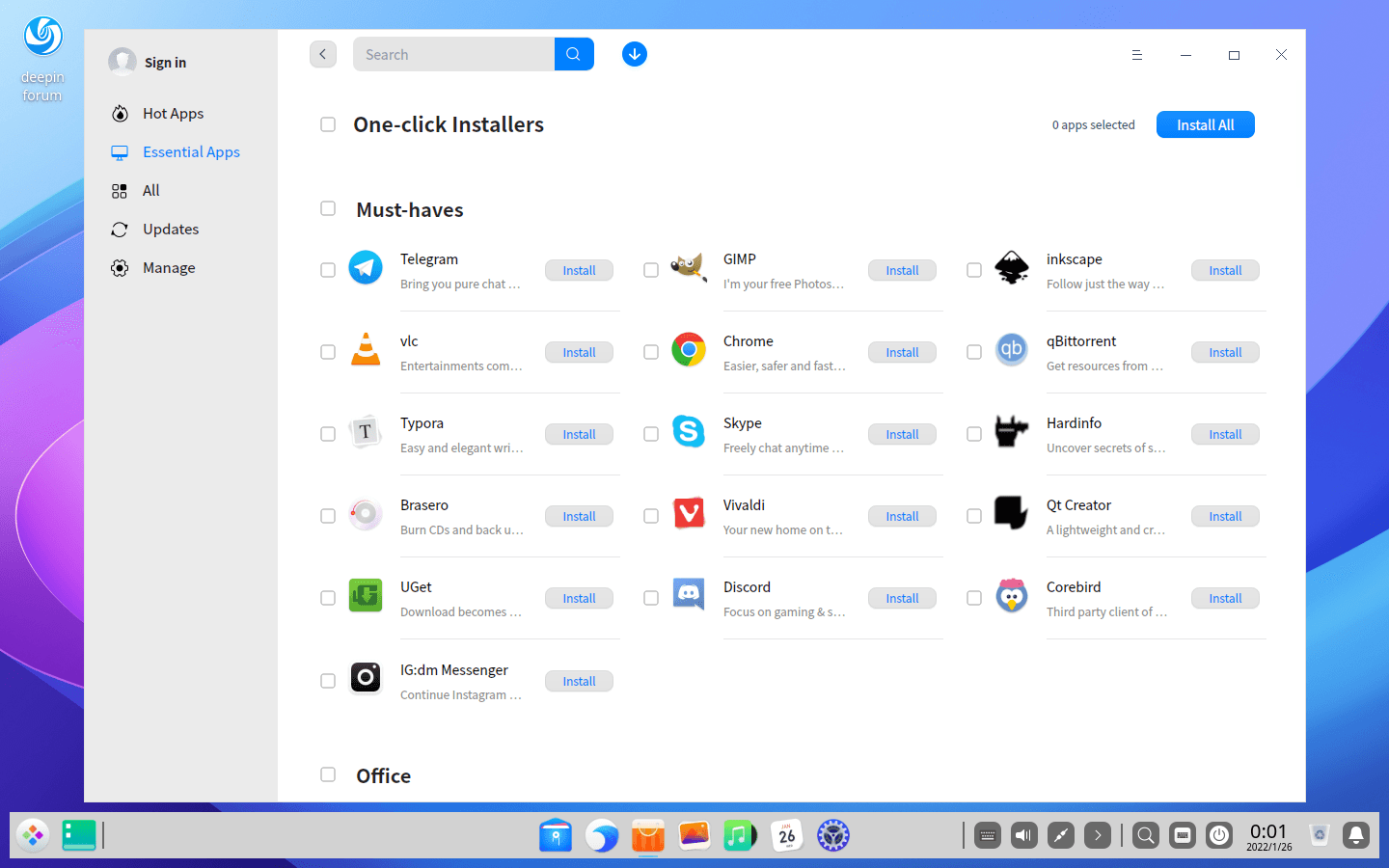
Task: Check the Skype checkbox
Action: coord(651,434)
